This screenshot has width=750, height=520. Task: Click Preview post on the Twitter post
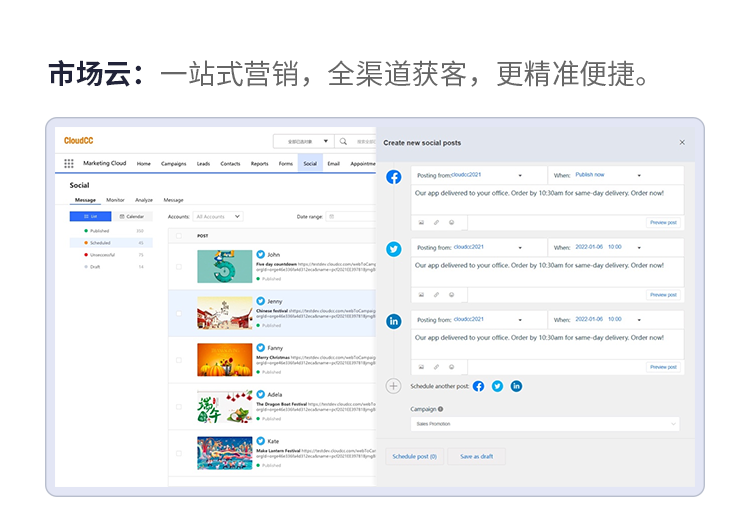(663, 295)
